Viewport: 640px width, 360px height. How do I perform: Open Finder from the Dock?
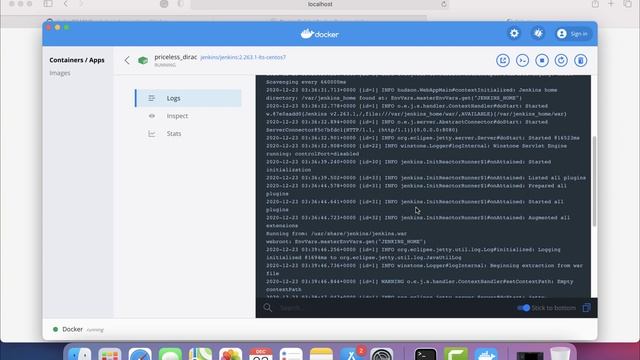(80, 354)
